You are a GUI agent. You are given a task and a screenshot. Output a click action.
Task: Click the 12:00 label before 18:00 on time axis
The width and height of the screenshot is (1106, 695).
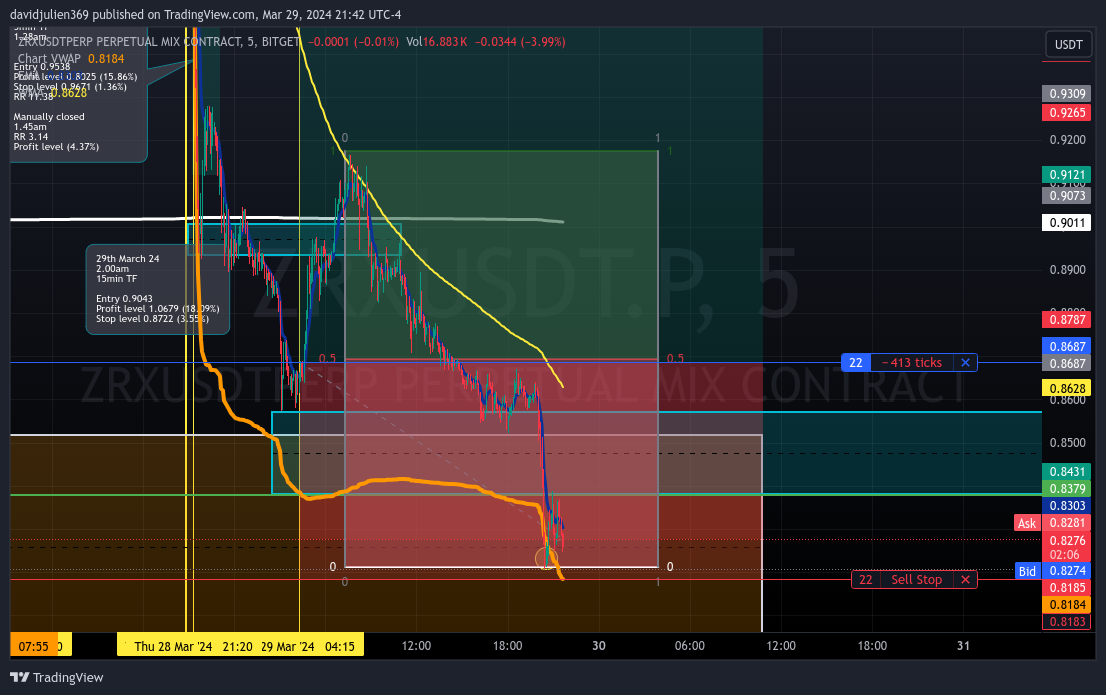pyautogui.click(x=416, y=646)
